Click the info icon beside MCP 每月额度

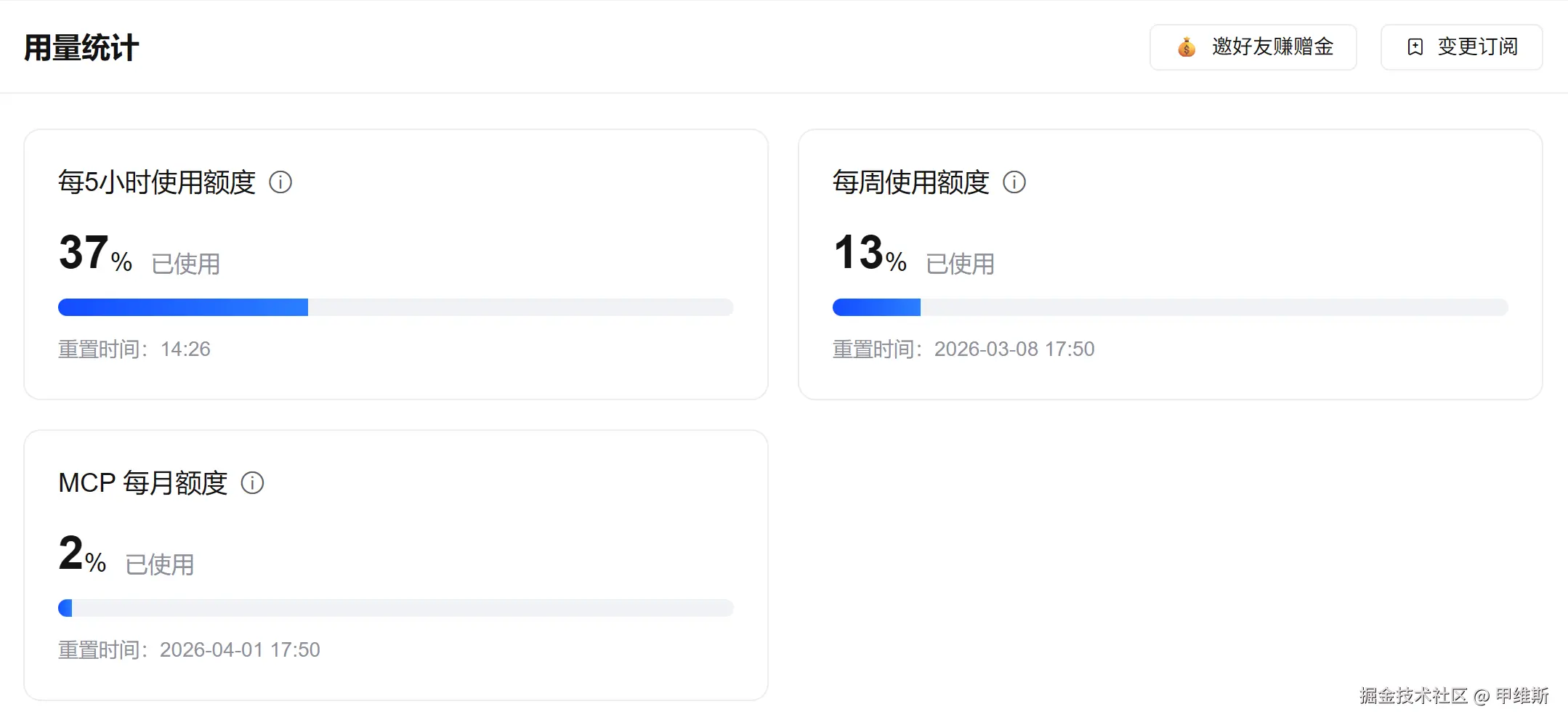click(252, 483)
